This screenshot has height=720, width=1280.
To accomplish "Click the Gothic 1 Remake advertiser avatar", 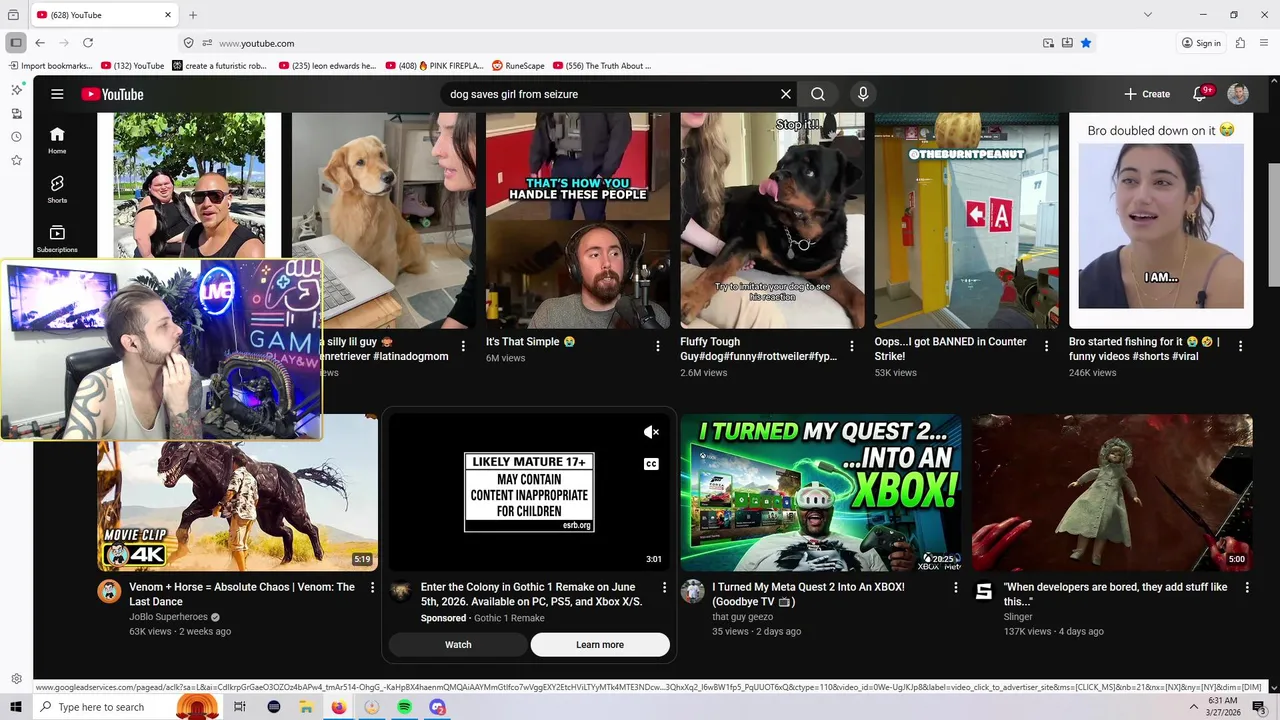I will click(400, 591).
